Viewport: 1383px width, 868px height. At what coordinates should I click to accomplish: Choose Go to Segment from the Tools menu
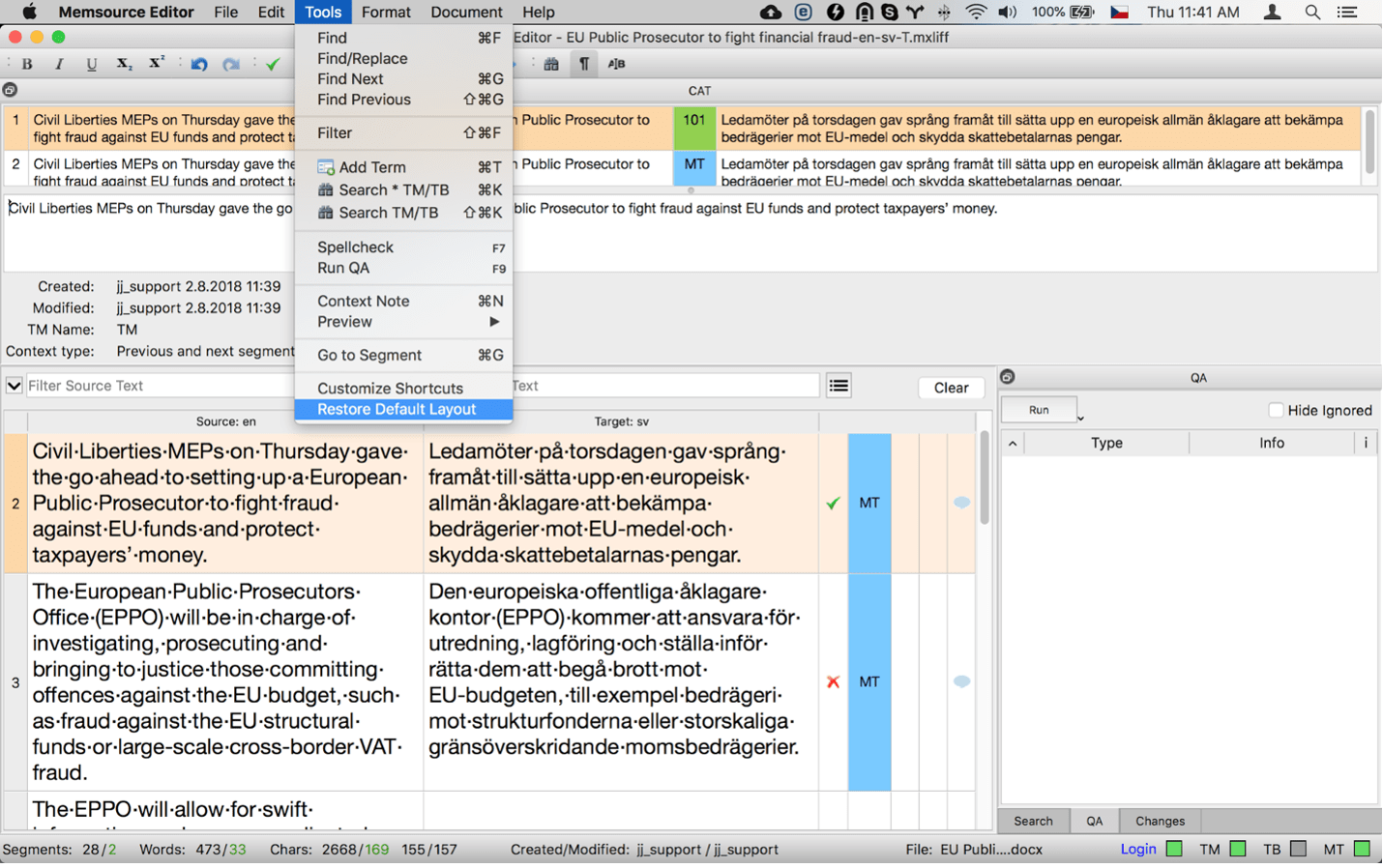click(x=404, y=355)
